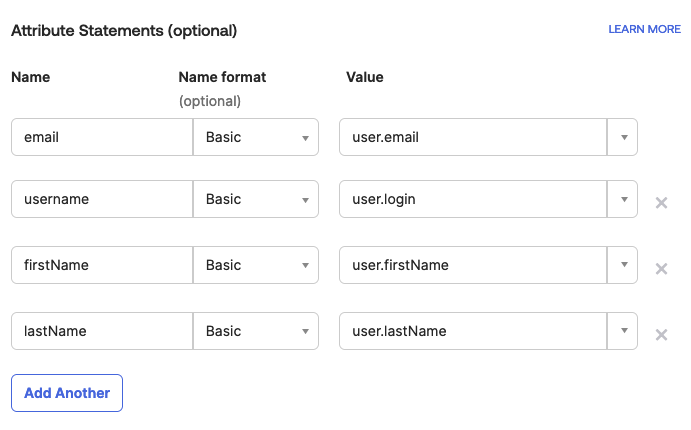Open the Name format dropdown for email

[256, 138]
